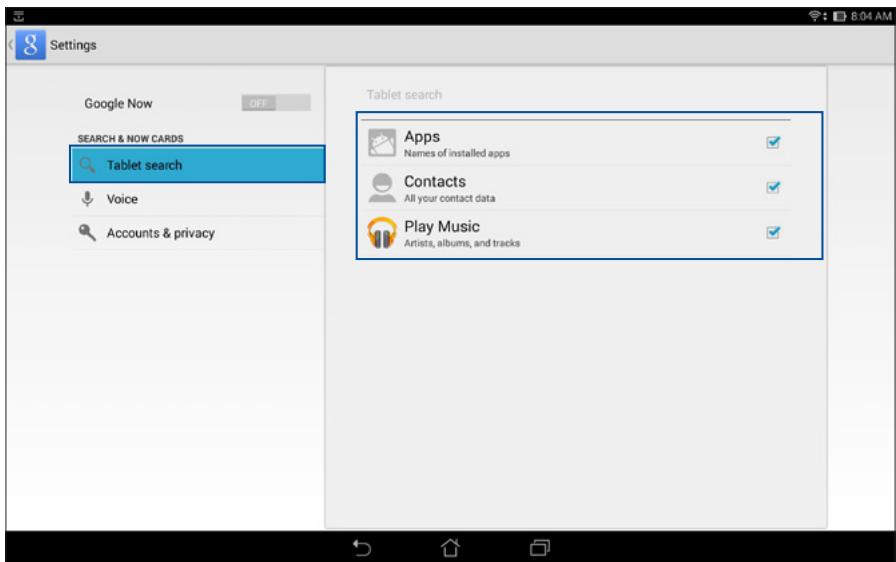This screenshot has width=896, height=562.
Task: Tap the battery status icon
Action: (839, 16)
